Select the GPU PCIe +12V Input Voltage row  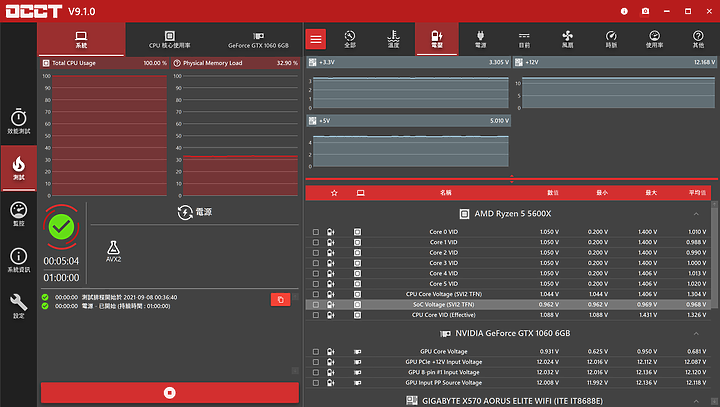pyautogui.click(x=508, y=362)
